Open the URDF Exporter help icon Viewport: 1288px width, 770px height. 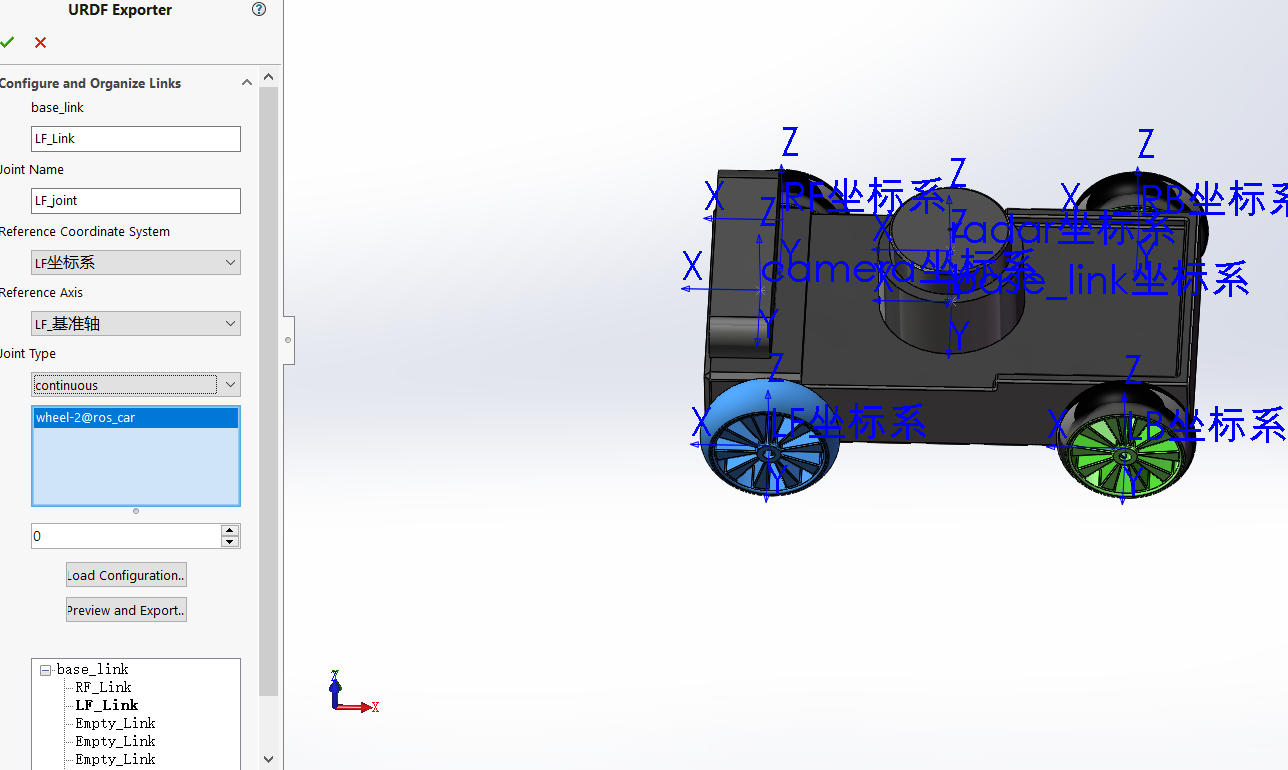[x=259, y=10]
